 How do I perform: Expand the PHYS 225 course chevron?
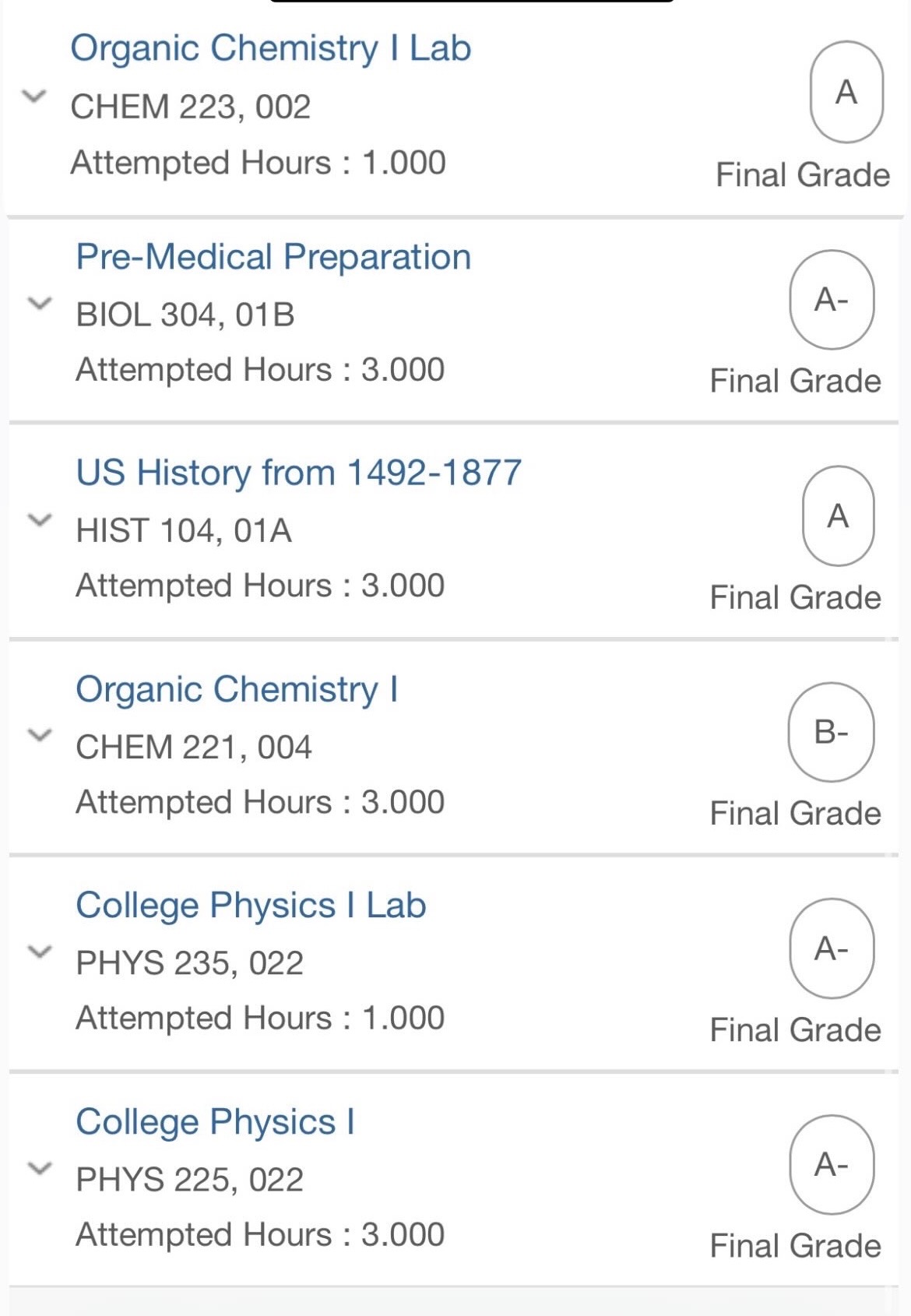40,1167
